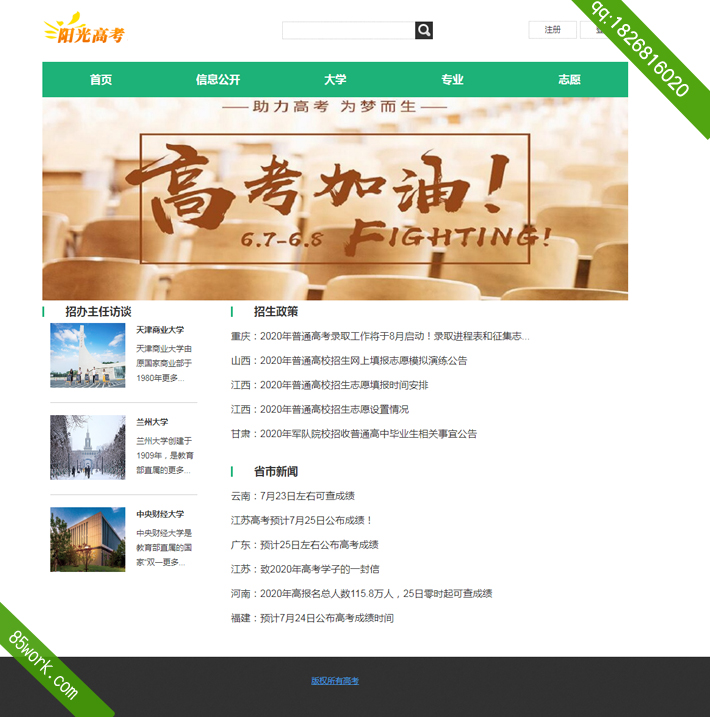
Task: Open the 信息公开 navigation item
Action: pyautogui.click(x=218, y=80)
